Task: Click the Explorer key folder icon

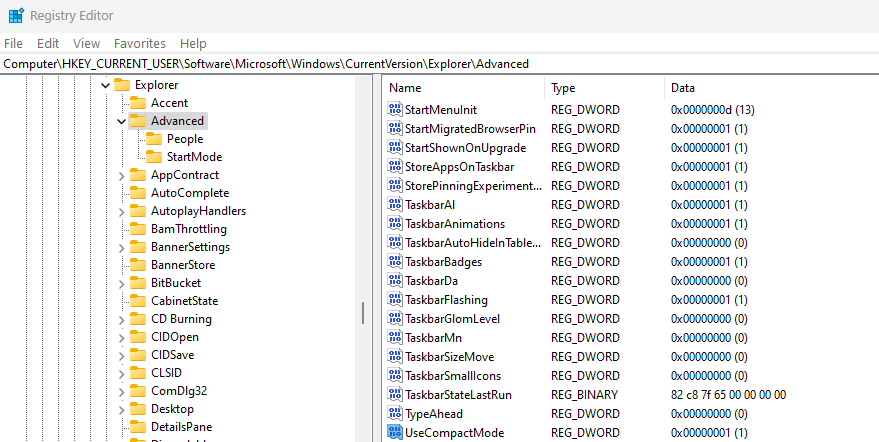Action: coord(122,85)
